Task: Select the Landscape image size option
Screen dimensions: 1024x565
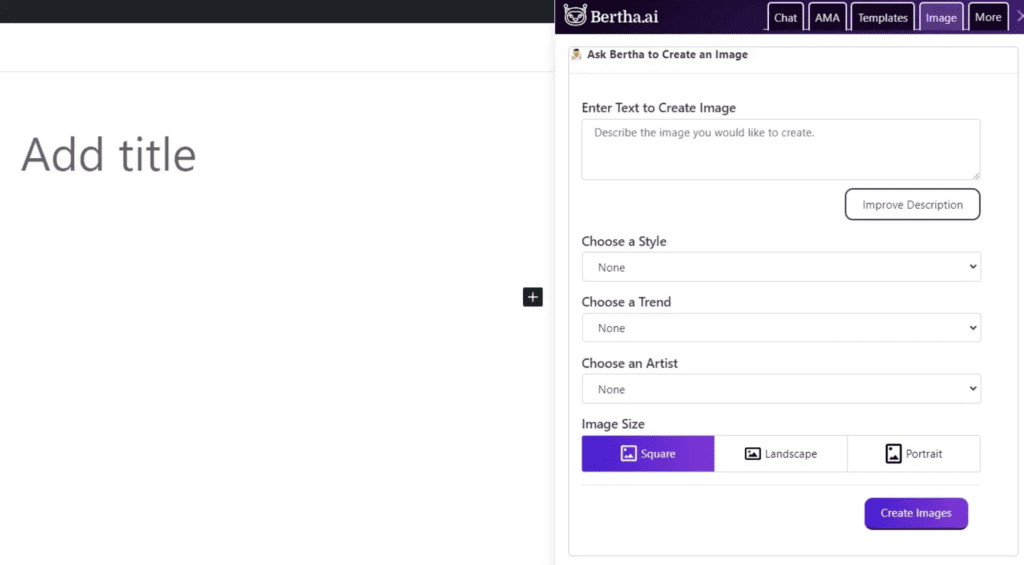Action: tap(781, 454)
